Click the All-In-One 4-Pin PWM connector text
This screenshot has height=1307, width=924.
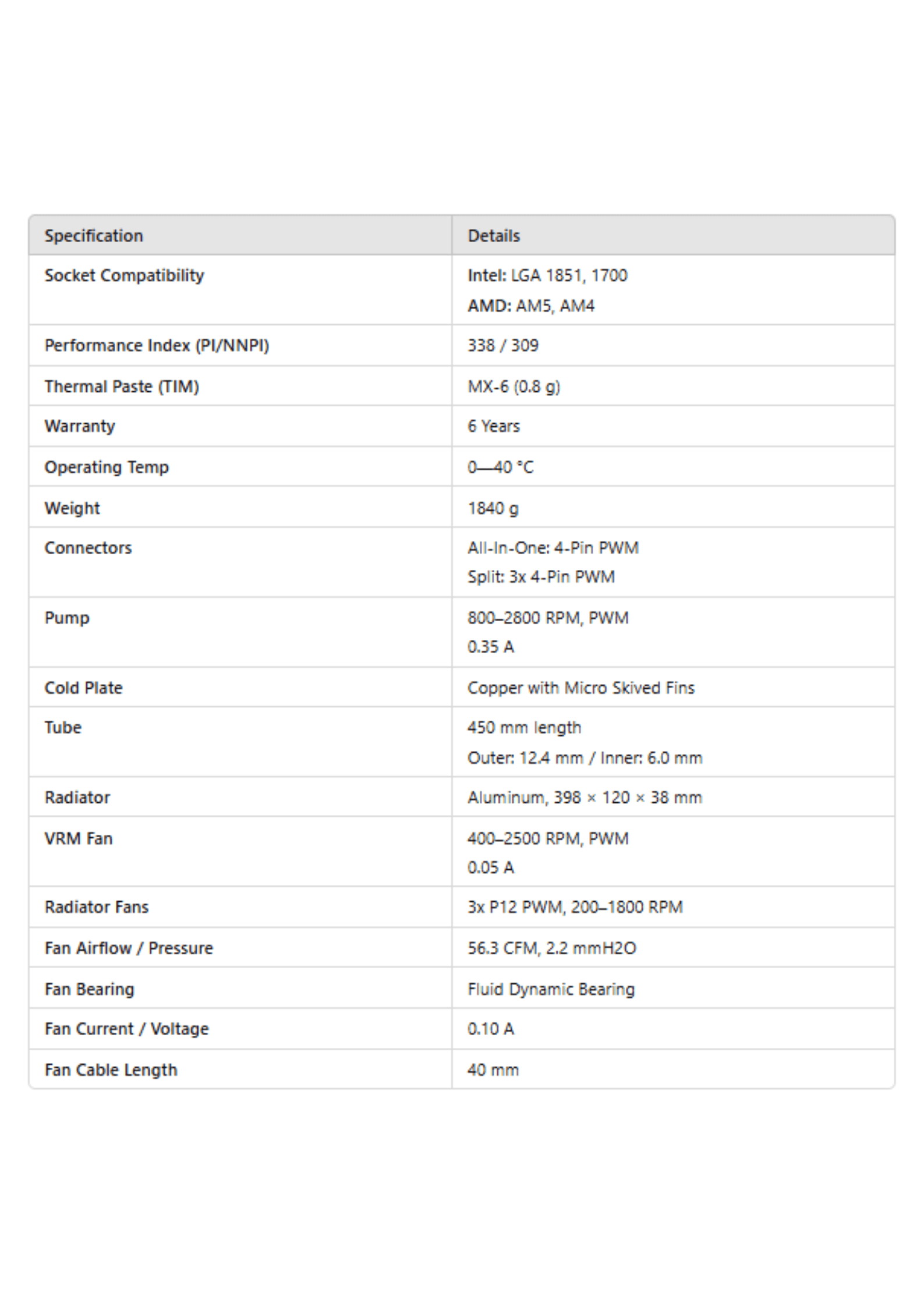point(553,548)
